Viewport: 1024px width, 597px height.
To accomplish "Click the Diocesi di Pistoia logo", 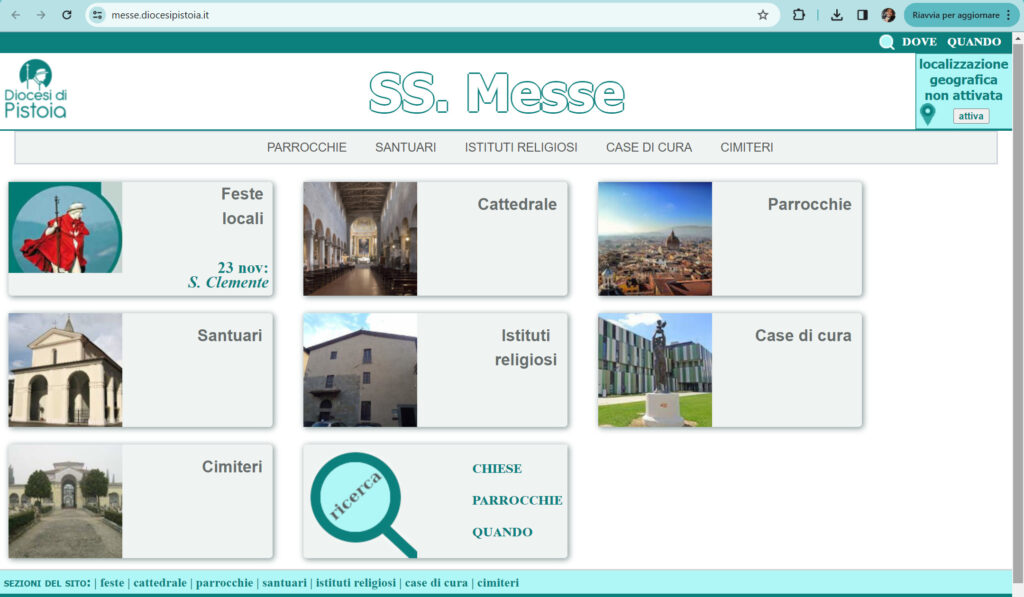I will point(36,90).
